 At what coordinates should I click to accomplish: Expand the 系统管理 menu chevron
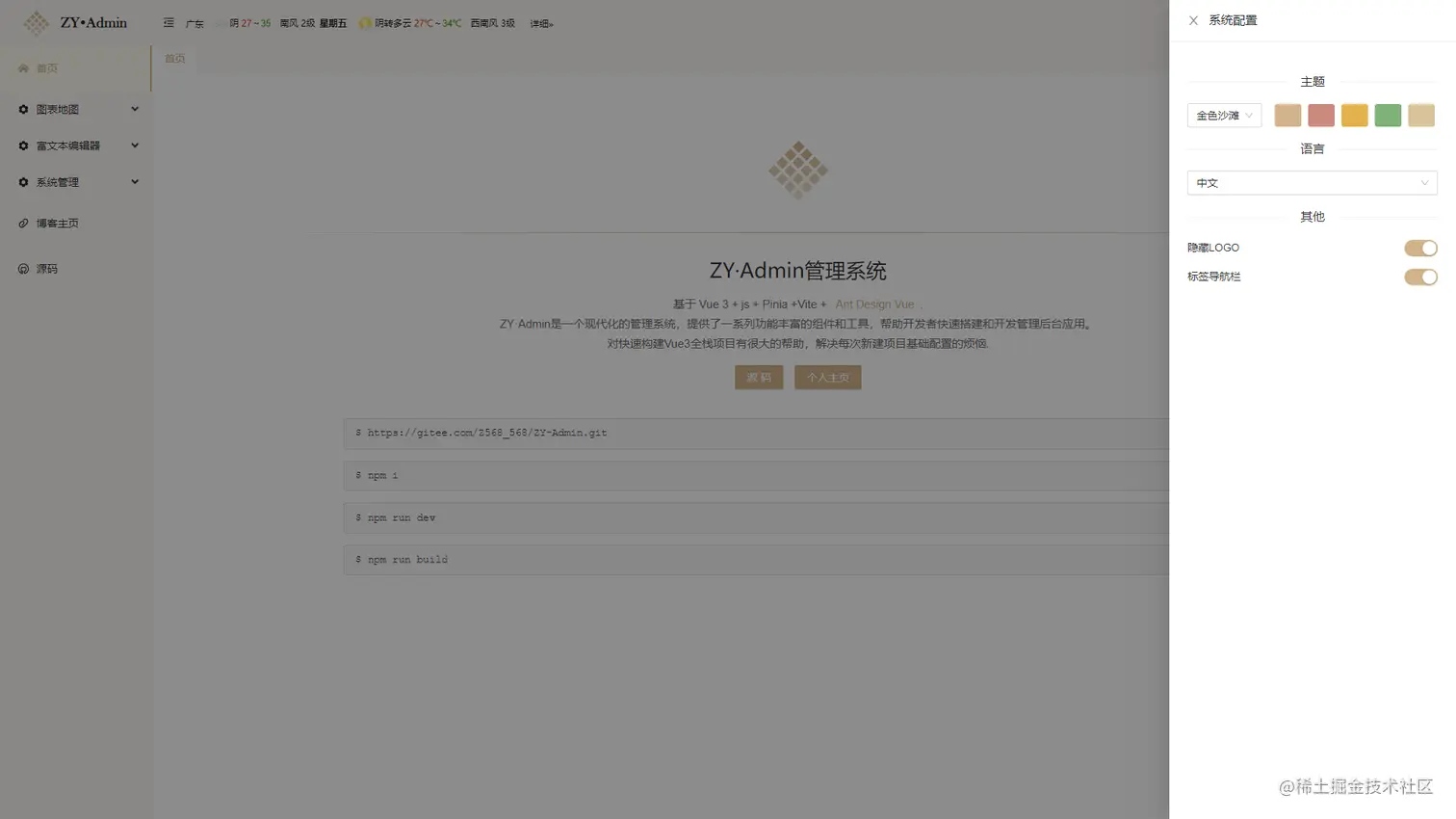(134, 181)
